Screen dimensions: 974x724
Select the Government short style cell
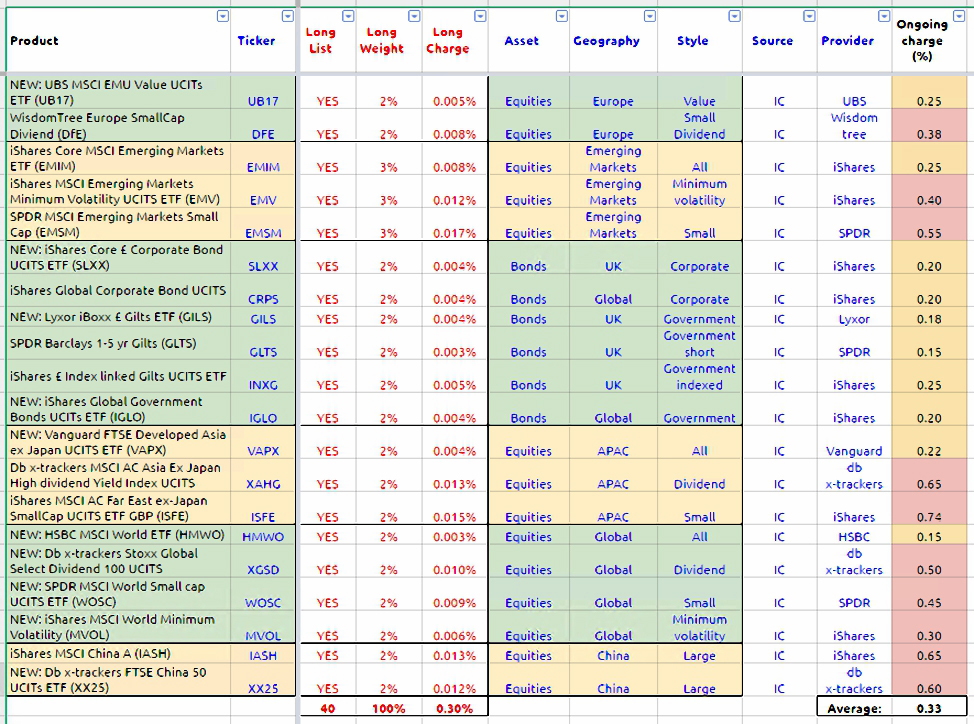click(699, 343)
